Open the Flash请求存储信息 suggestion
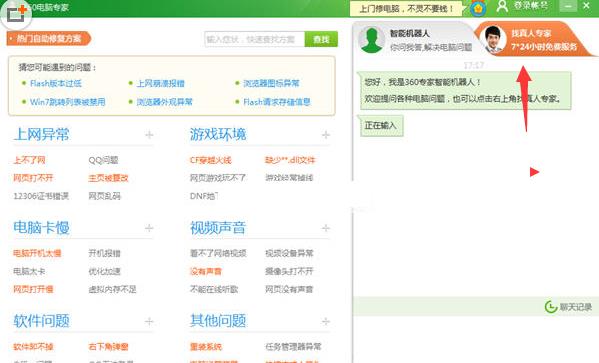Screen dimensions: 599x363 277,102
